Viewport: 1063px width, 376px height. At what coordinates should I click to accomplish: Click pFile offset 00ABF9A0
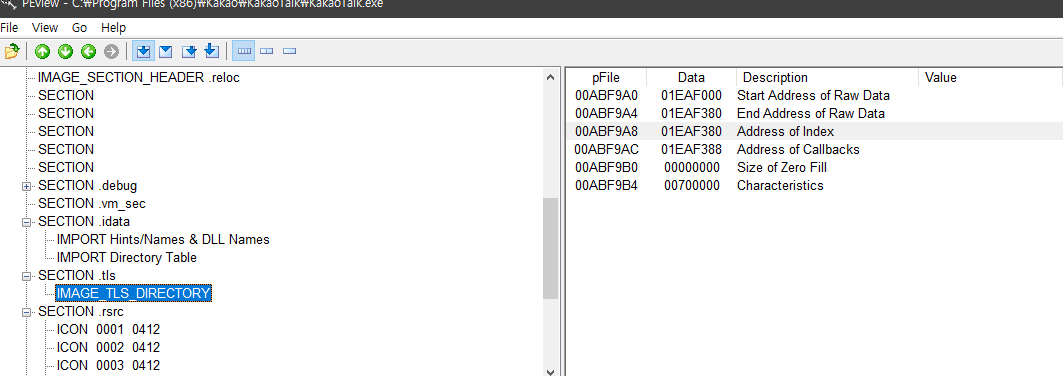[x=606, y=96]
